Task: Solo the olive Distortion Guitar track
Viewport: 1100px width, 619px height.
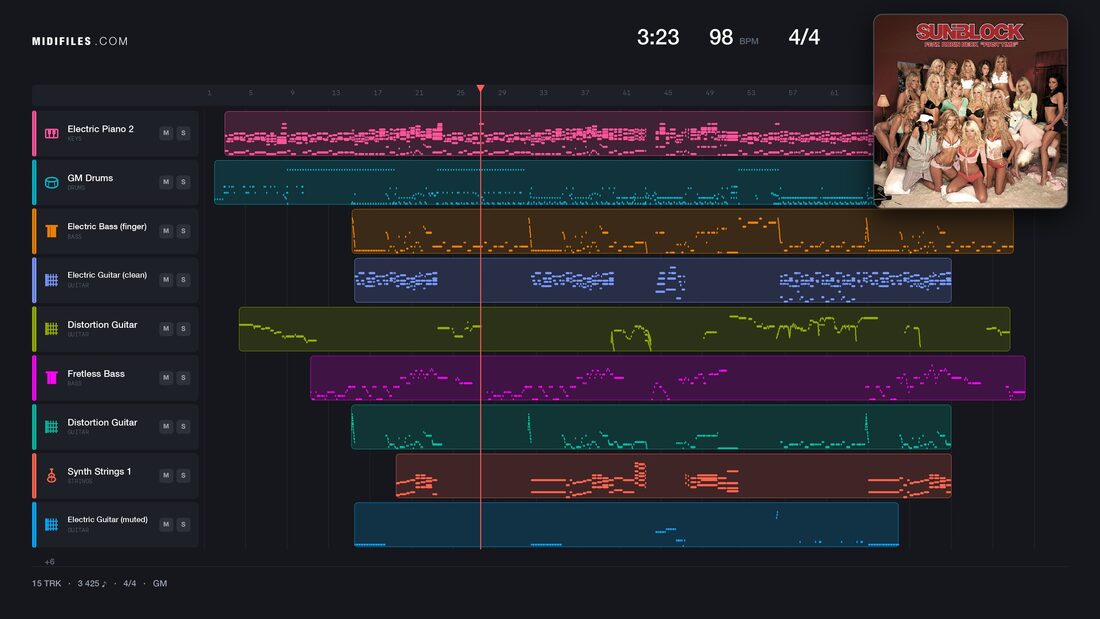Action: pos(183,328)
